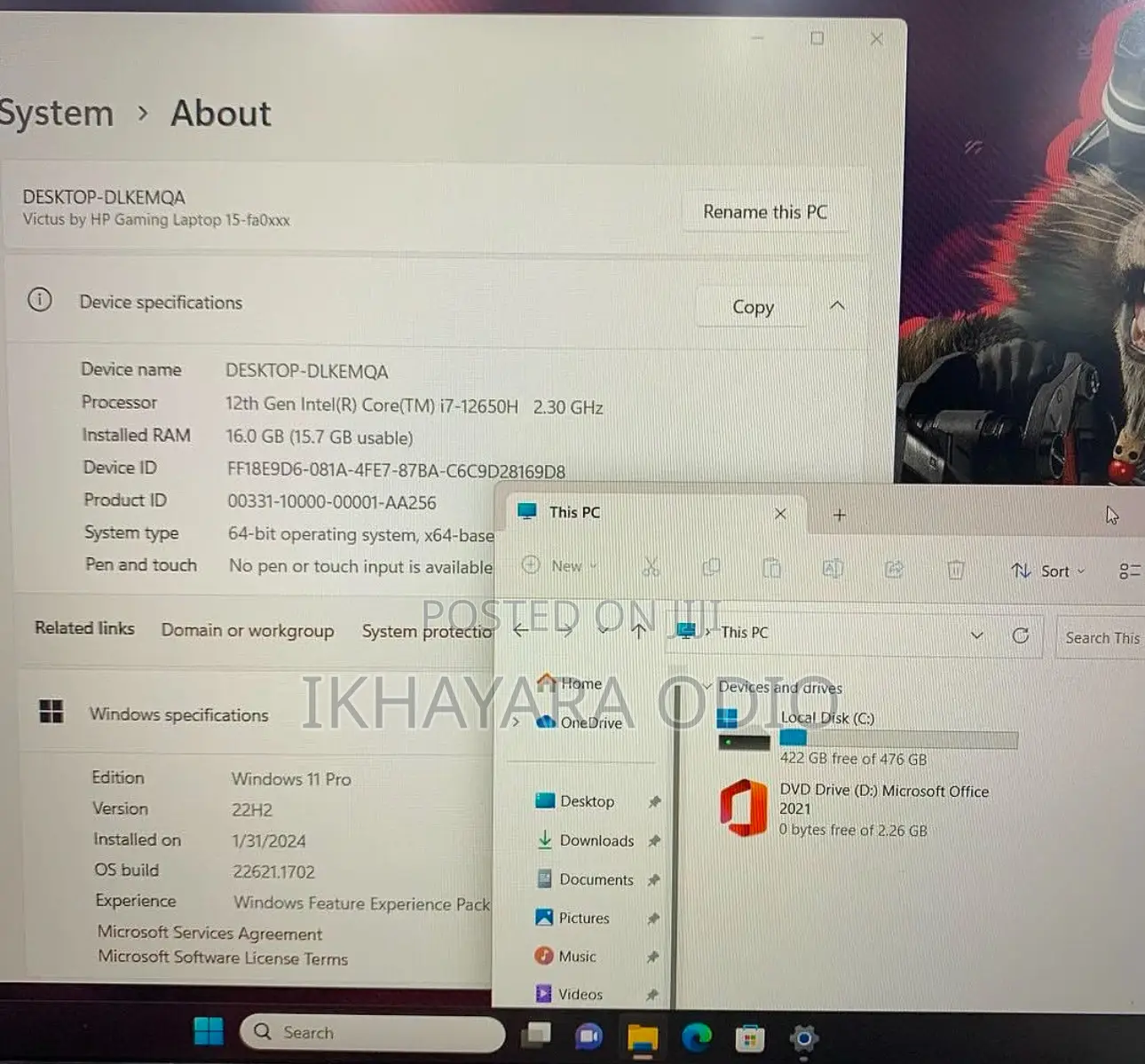Launch Microsoft Edge from the taskbar
1145x1064 pixels.
pos(696,1036)
